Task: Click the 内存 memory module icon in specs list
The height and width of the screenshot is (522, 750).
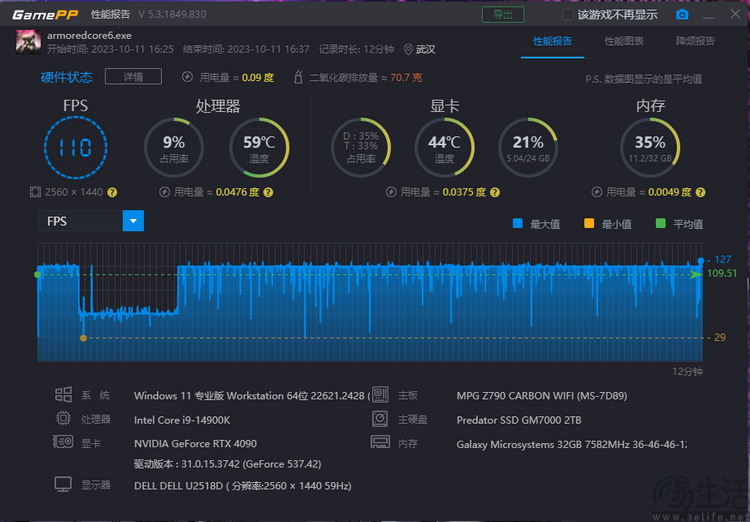Action: pyautogui.click(x=380, y=442)
